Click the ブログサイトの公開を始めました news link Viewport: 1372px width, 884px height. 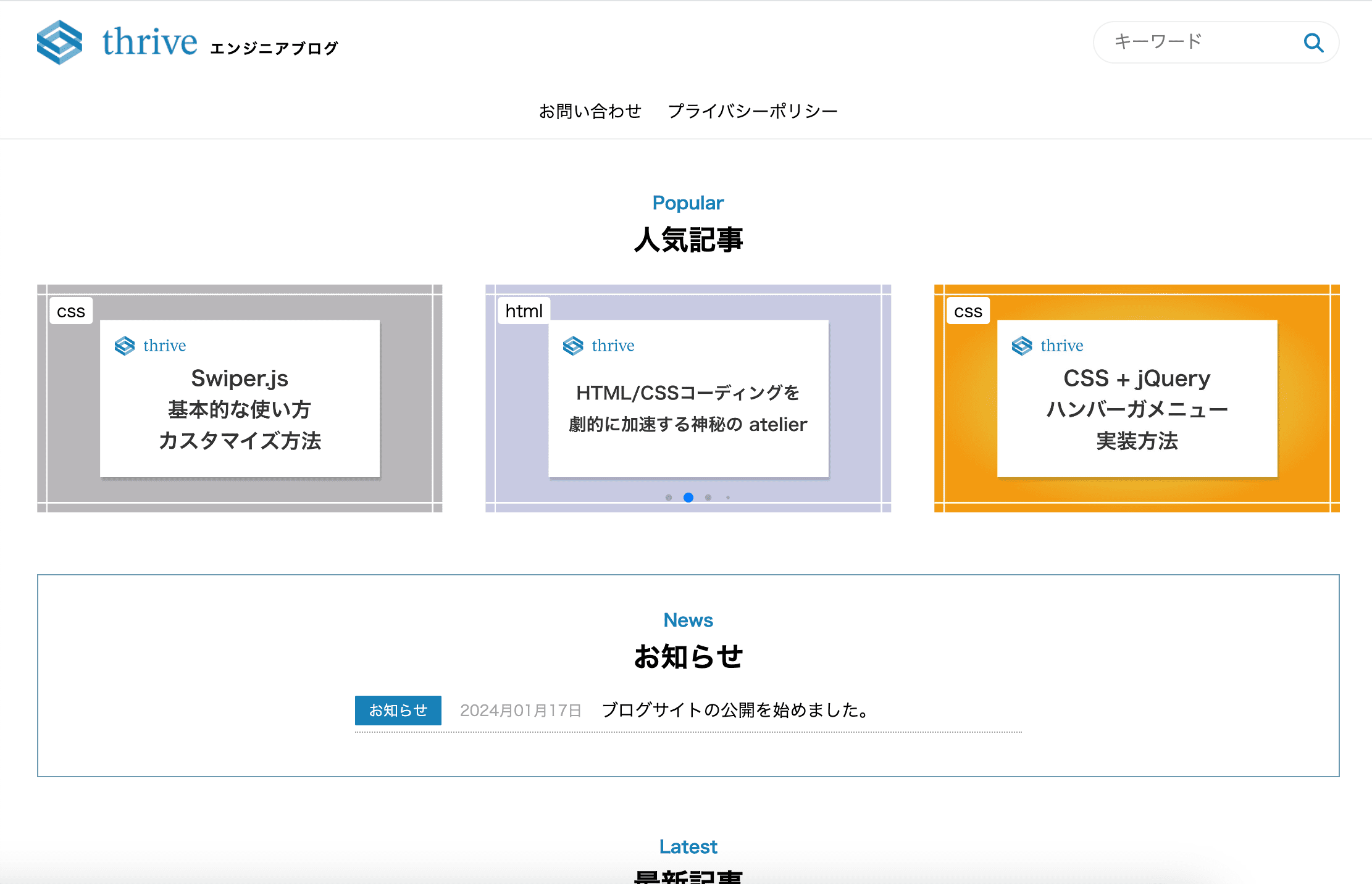734,710
